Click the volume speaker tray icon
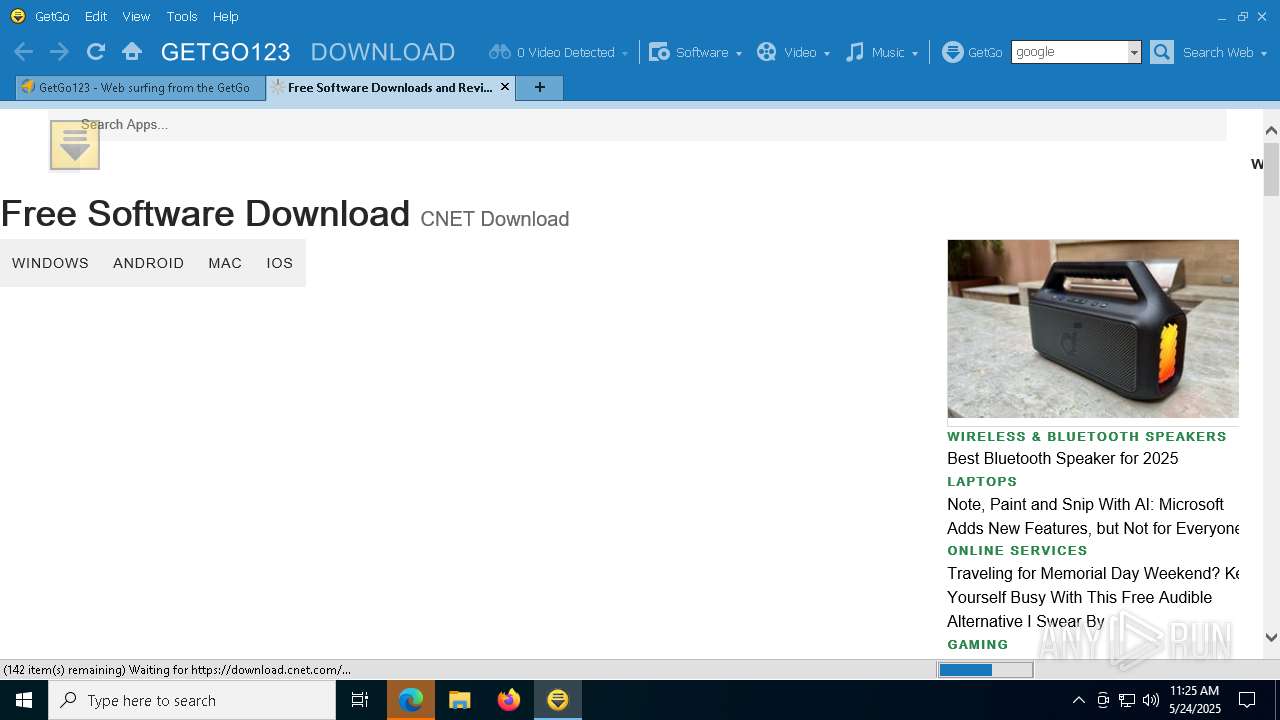 1151,700
